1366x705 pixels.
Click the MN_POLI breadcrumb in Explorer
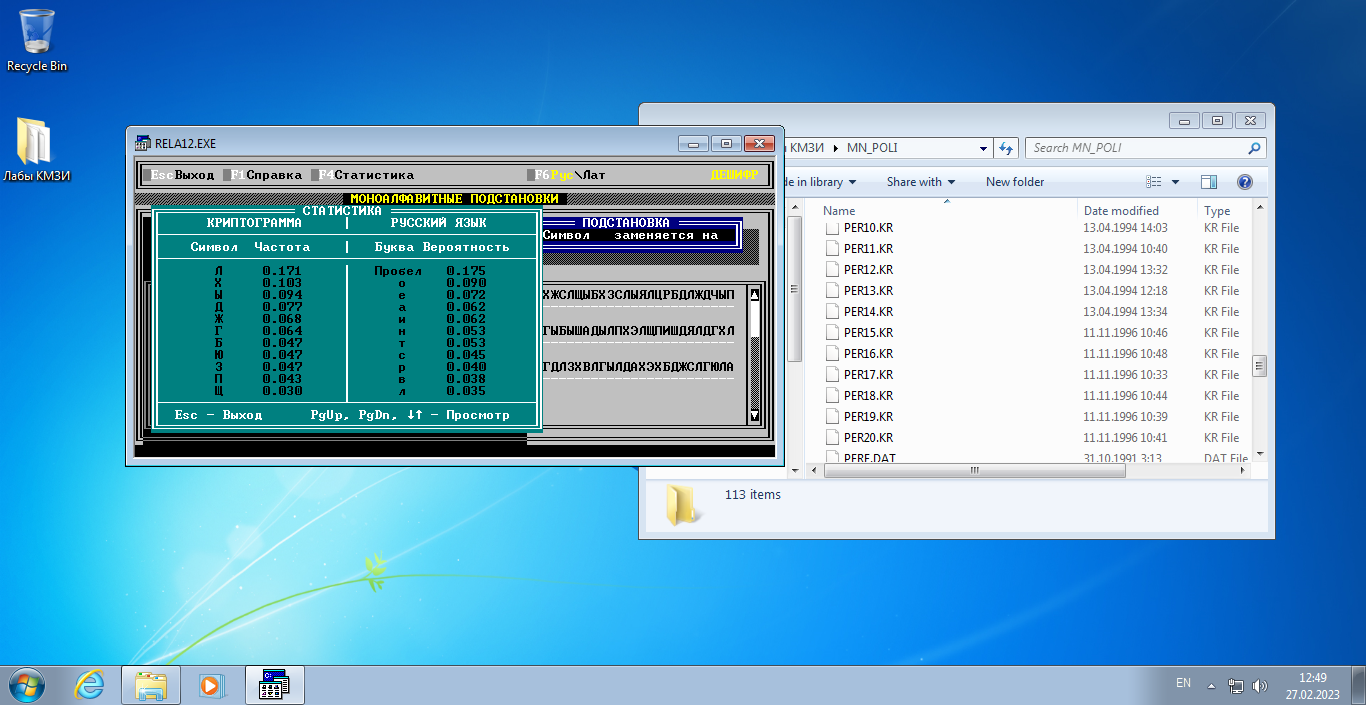[x=872, y=148]
